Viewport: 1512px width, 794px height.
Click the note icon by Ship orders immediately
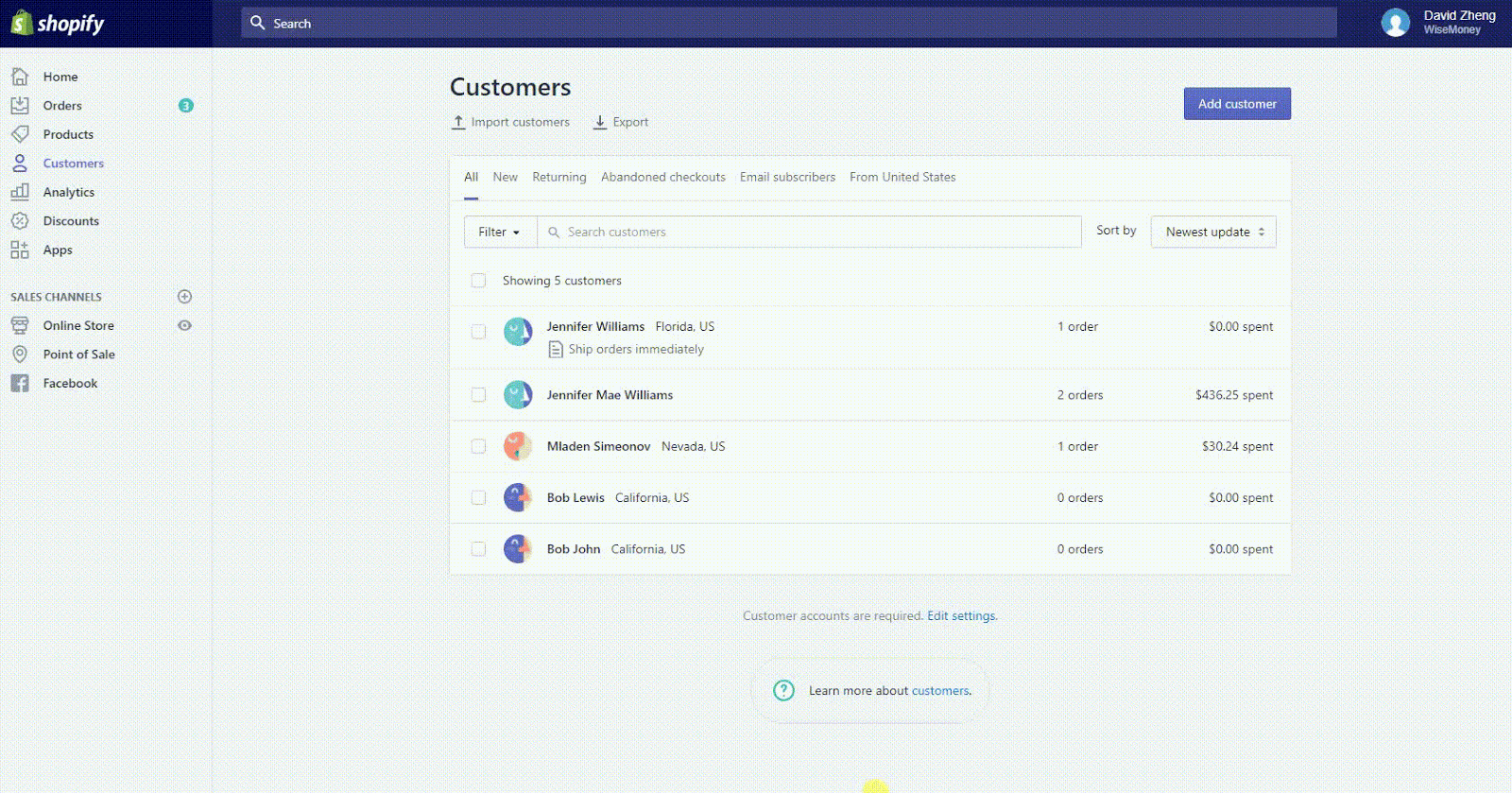pyautogui.click(x=556, y=350)
